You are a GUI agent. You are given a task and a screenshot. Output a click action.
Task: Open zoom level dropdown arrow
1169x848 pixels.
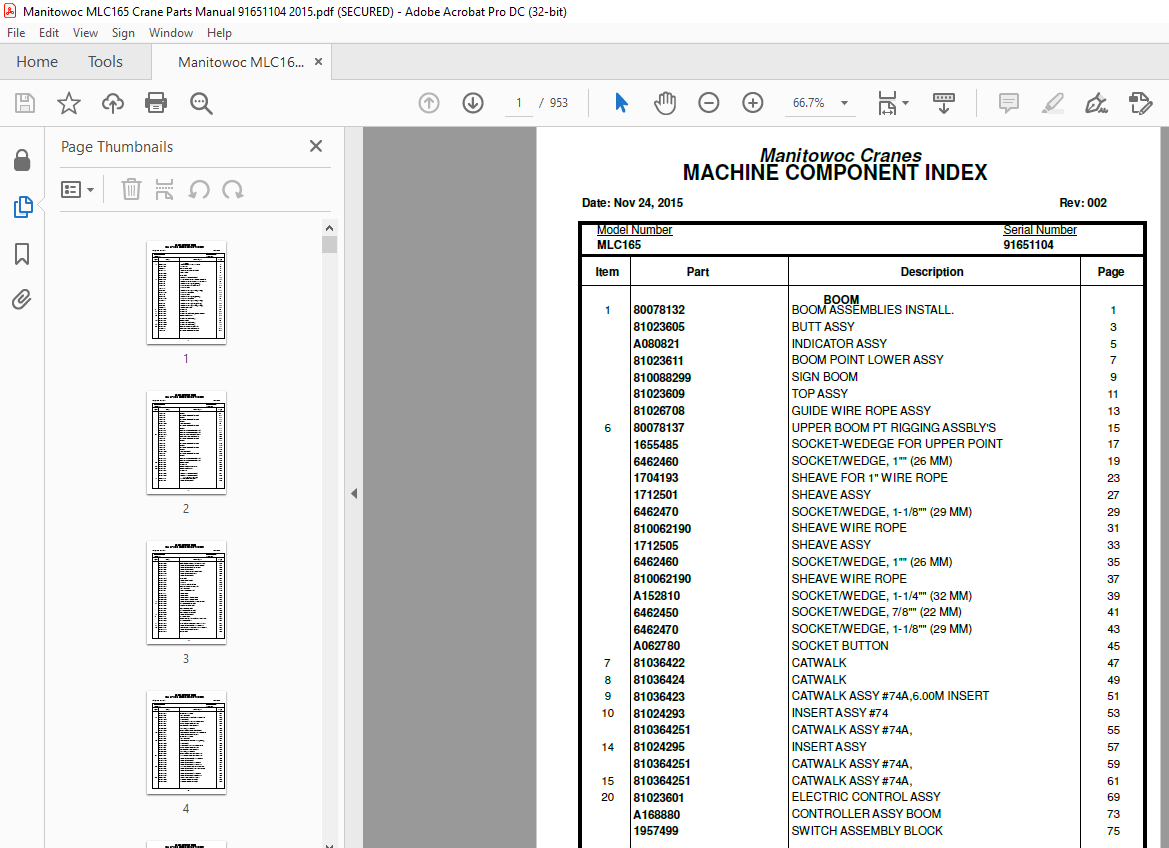coord(845,103)
